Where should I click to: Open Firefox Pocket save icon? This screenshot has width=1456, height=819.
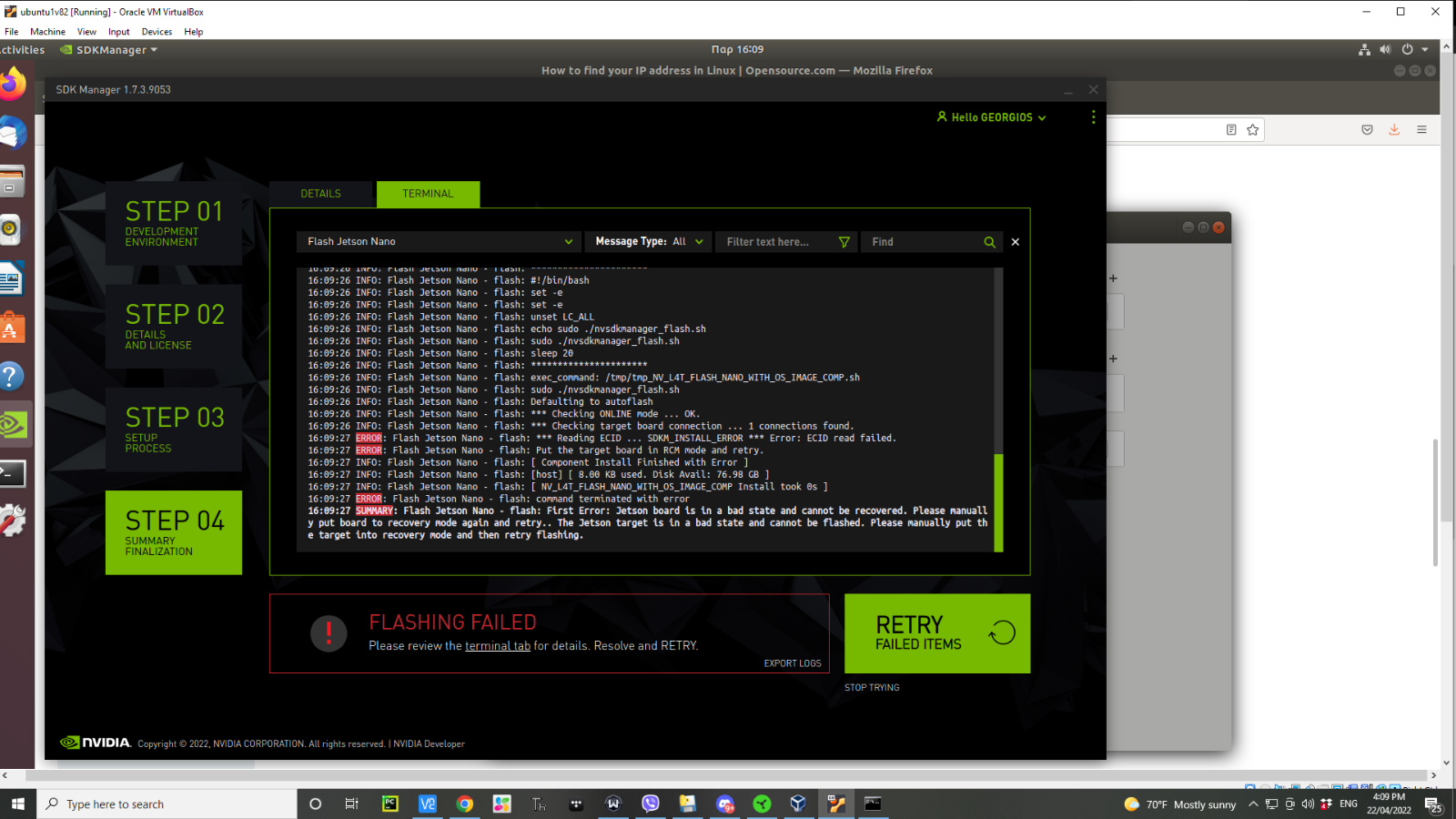tap(1367, 130)
